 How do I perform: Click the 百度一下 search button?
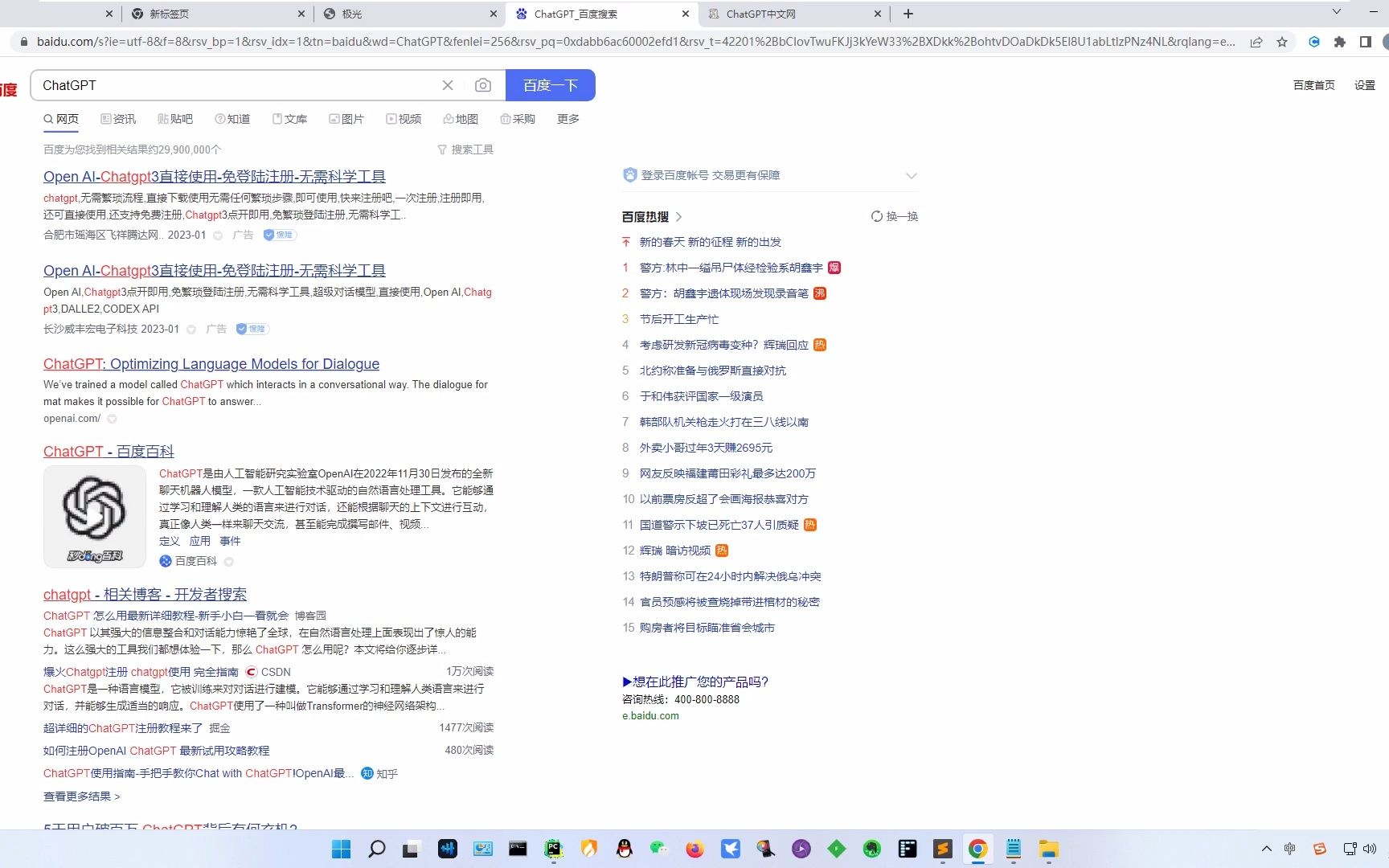(551, 85)
